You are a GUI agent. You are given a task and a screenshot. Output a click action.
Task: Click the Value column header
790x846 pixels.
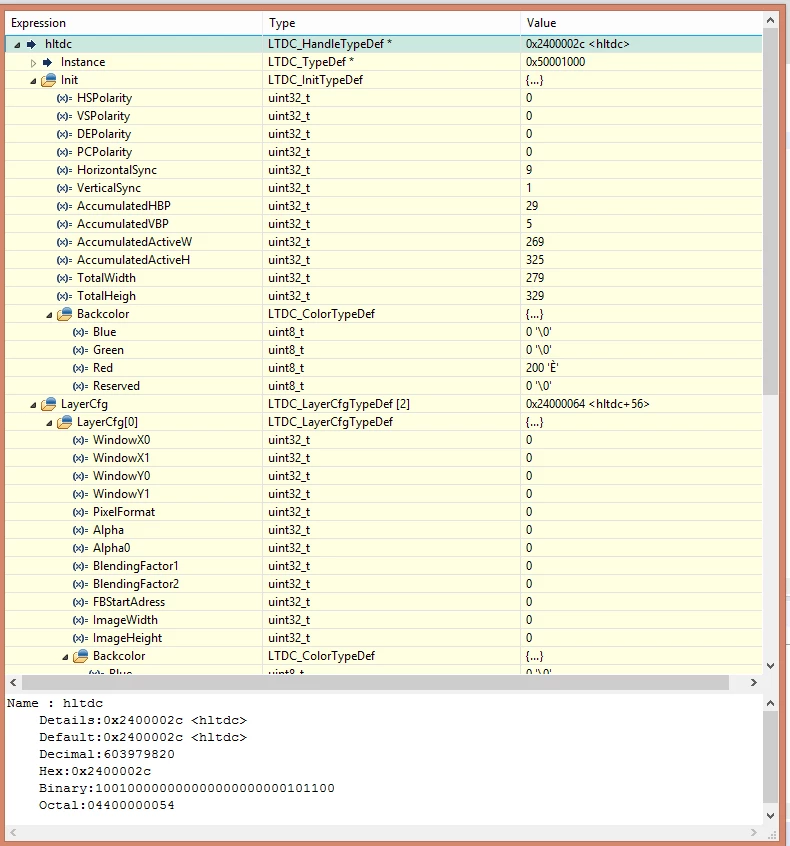(x=641, y=23)
